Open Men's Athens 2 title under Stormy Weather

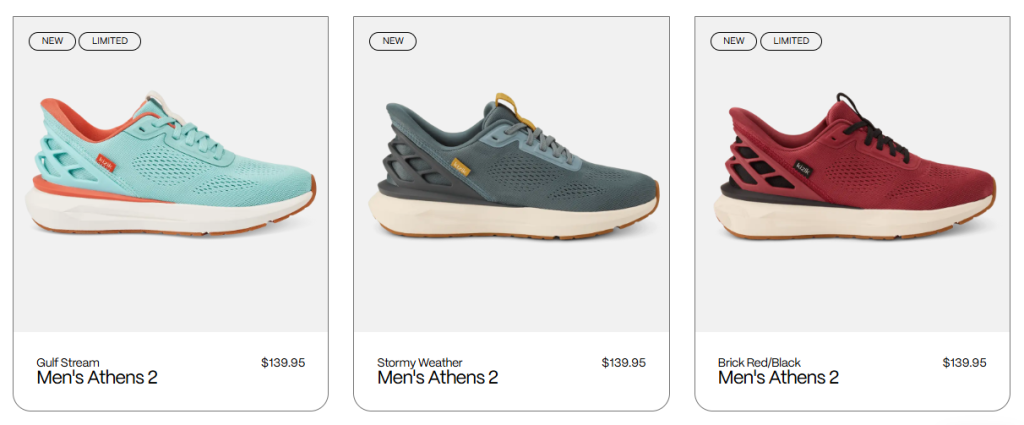(438, 378)
